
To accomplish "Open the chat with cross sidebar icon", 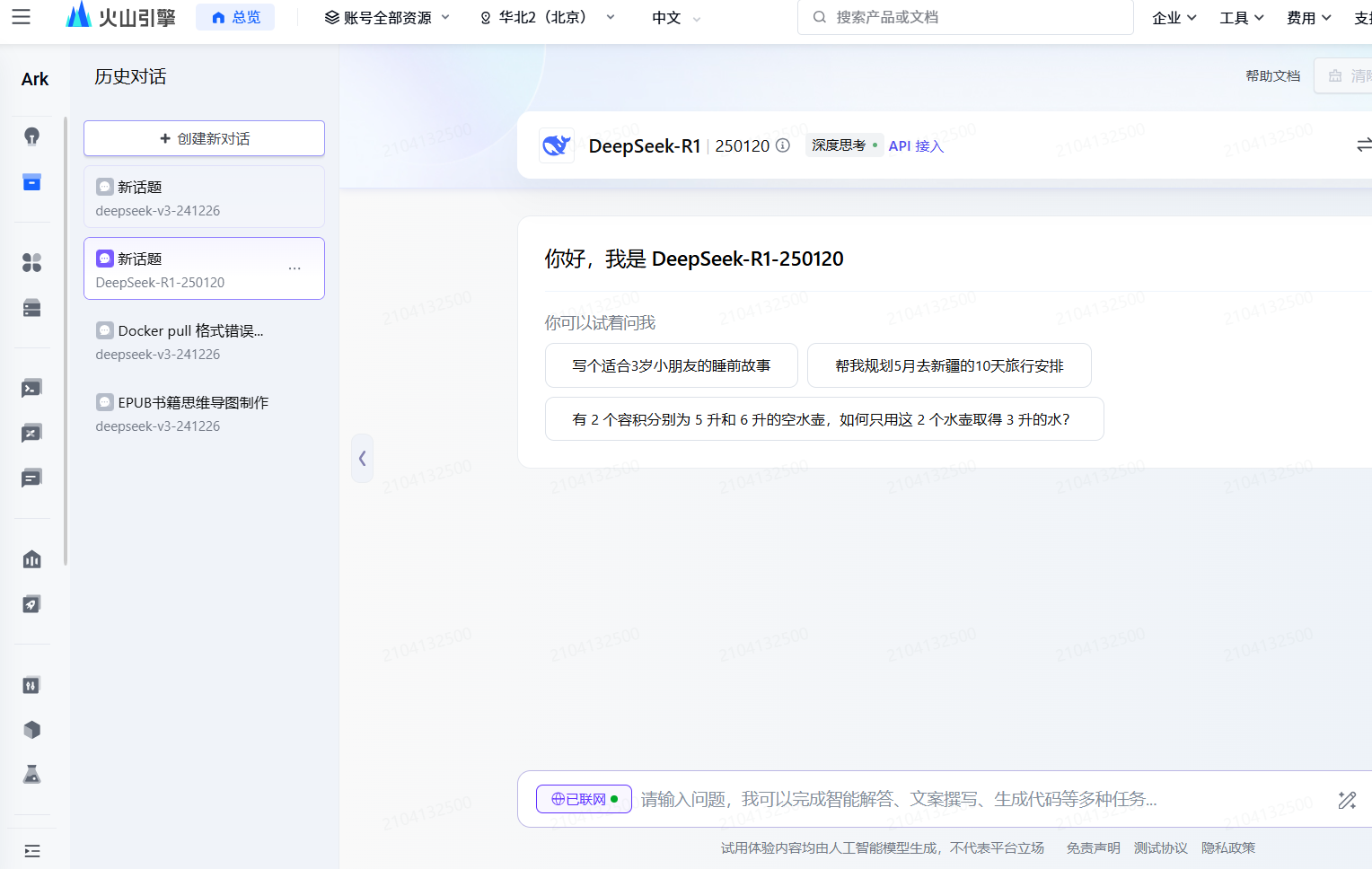I will click(32, 434).
